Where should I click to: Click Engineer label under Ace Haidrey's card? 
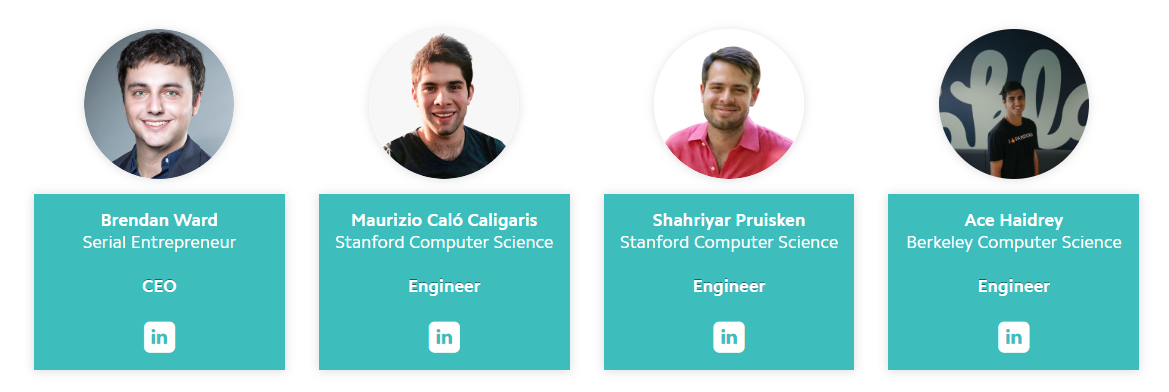pos(1014,286)
